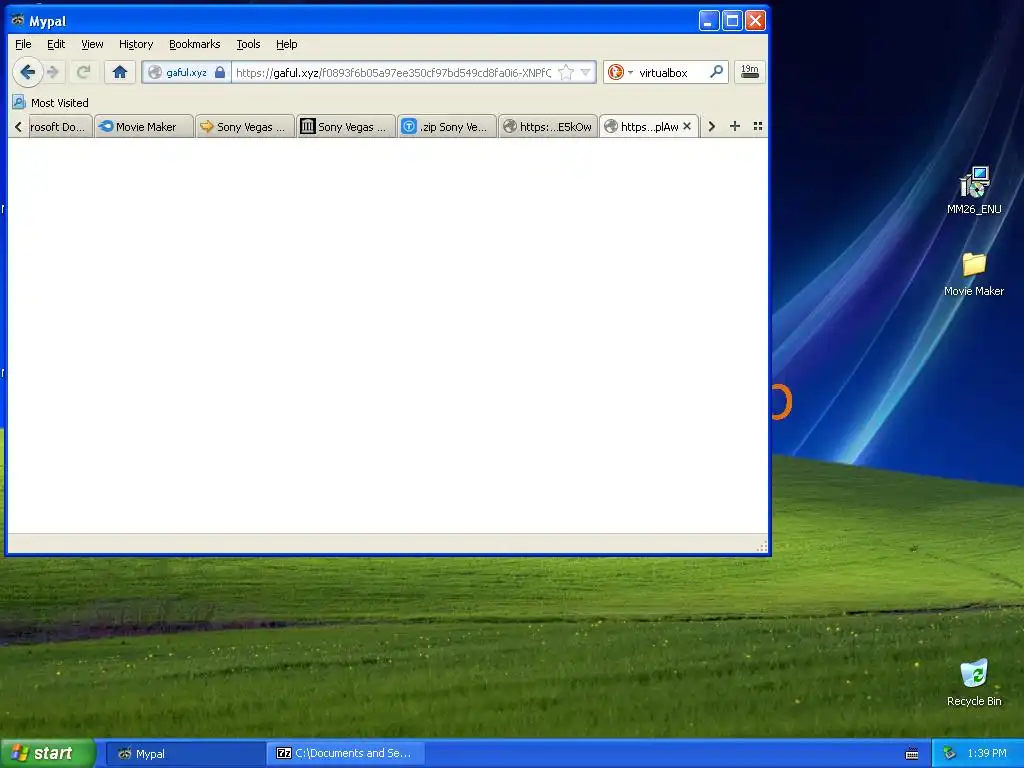This screenshot has height=768, width=1024.
Task: Select the Recycle Bin desktop icon
Action: (974, 682)
